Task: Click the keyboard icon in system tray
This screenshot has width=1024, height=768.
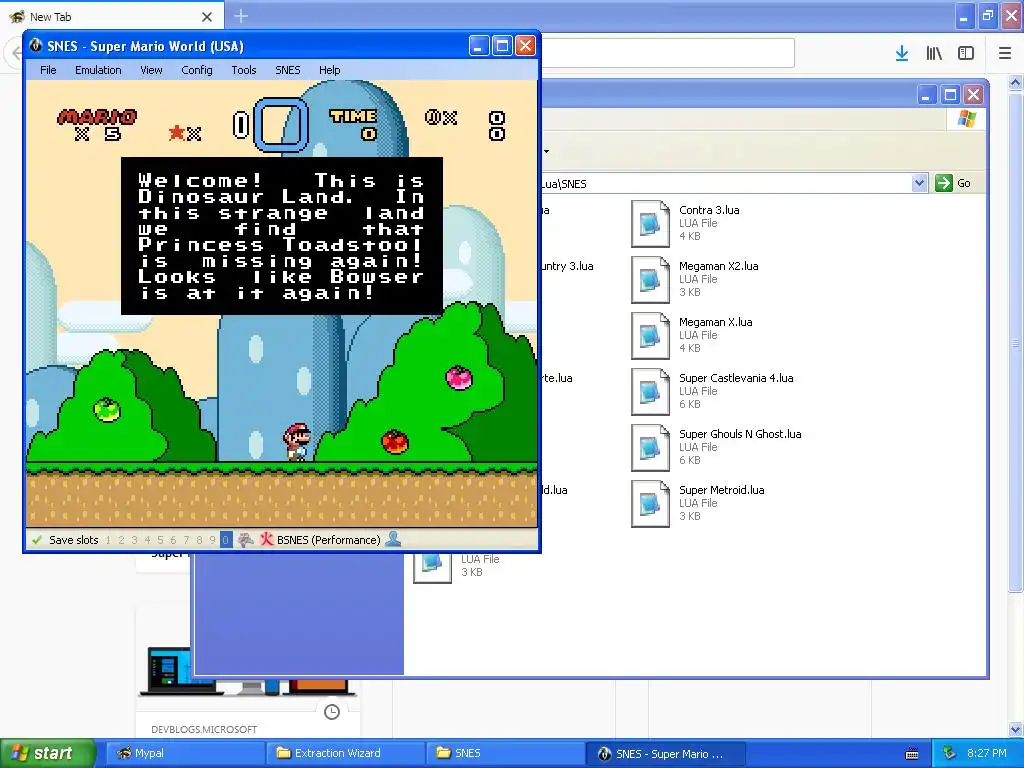Action: click(x=912, y=754)
